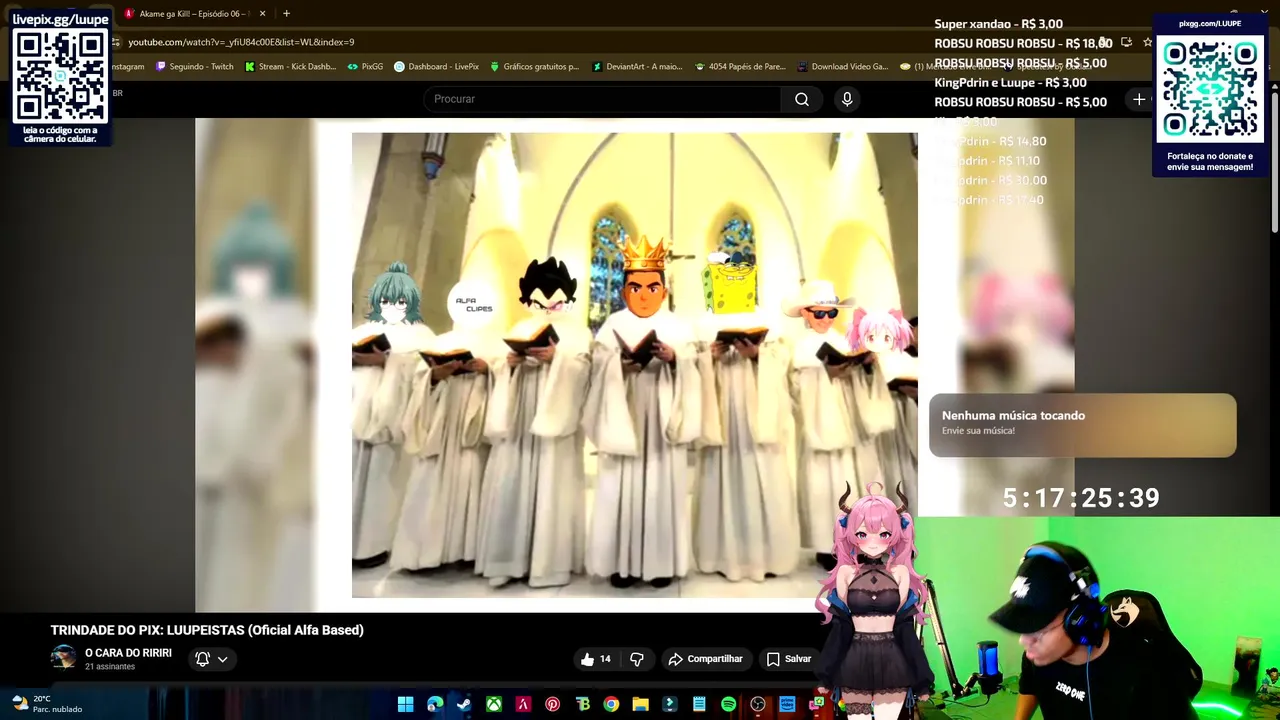Image resolution: width=1280 pixels, height=720 pixels.
Task: Click the YouTube search magnifier button
Action: click(802, 99)
